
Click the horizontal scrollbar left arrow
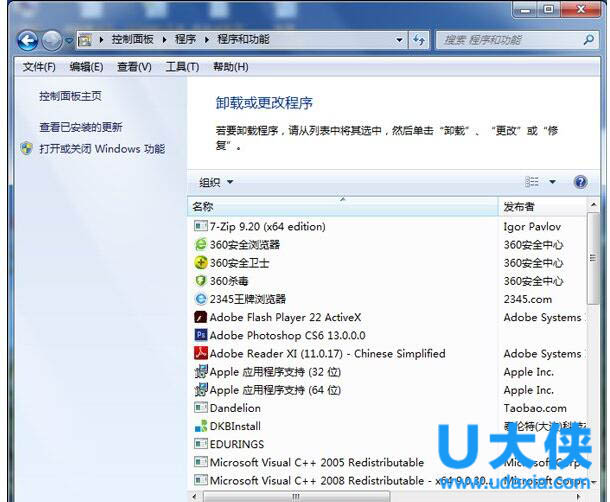tap(195, 496)
